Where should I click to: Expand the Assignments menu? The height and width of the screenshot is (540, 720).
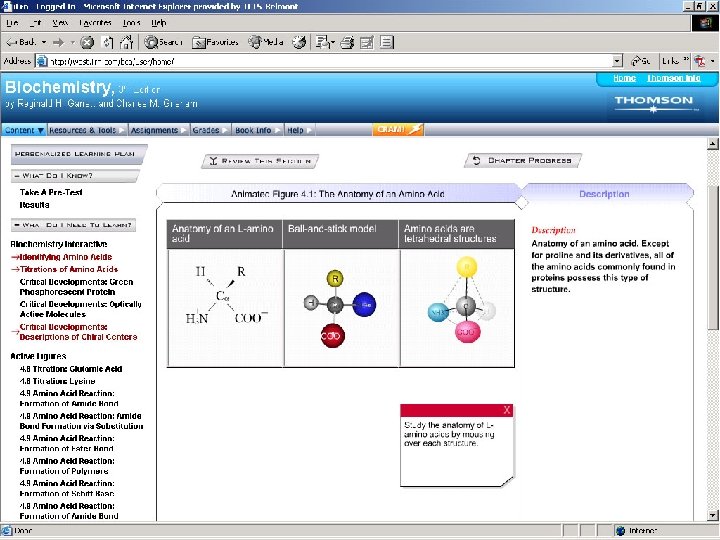(x=159, y=130)
